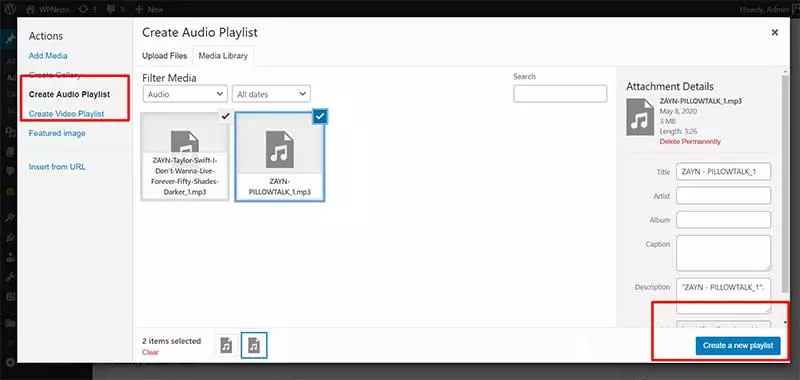Open the Audio media type filter dropdown

(x=185, y=94)
